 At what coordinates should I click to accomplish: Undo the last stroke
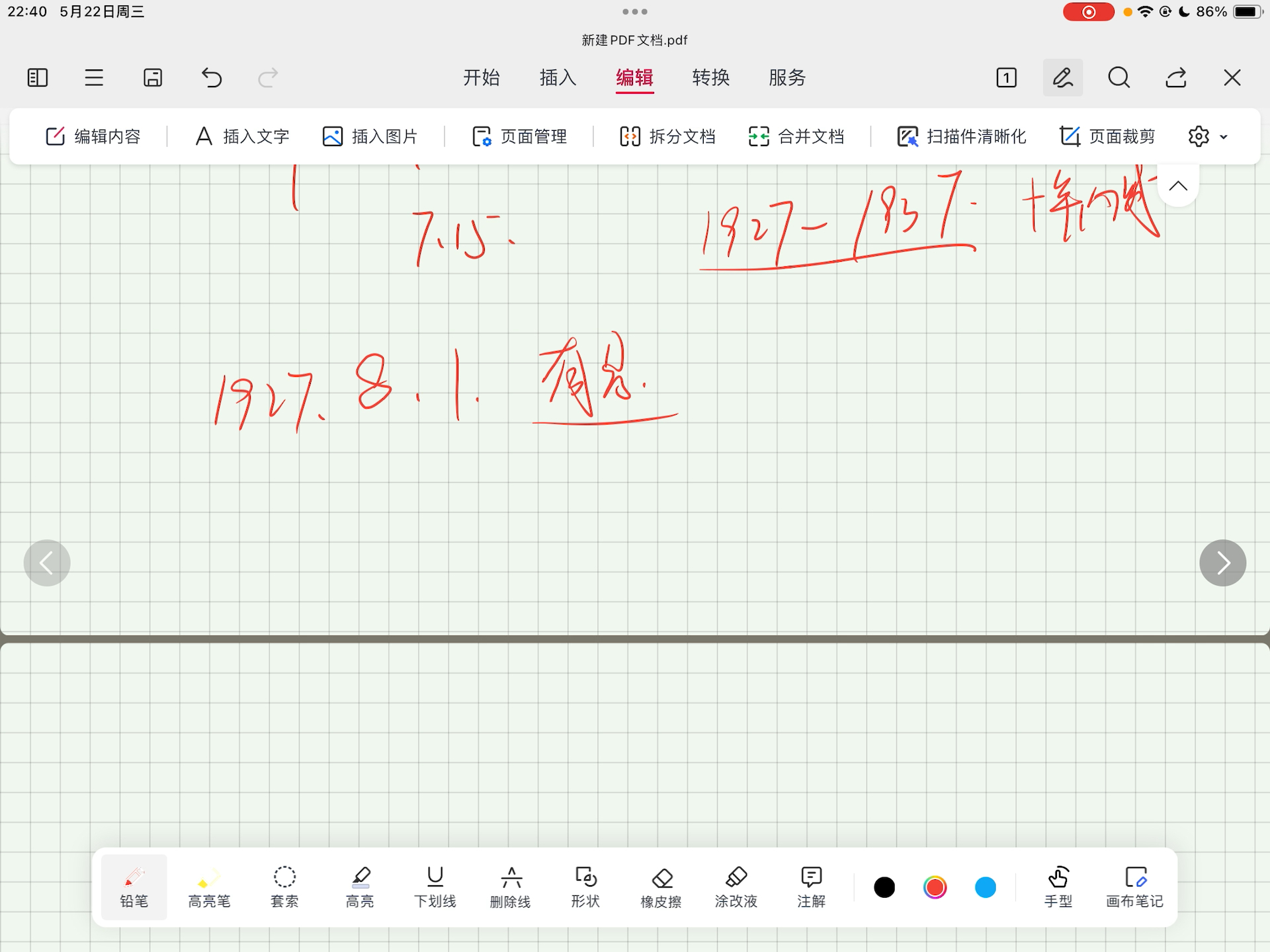coord(211,78)
